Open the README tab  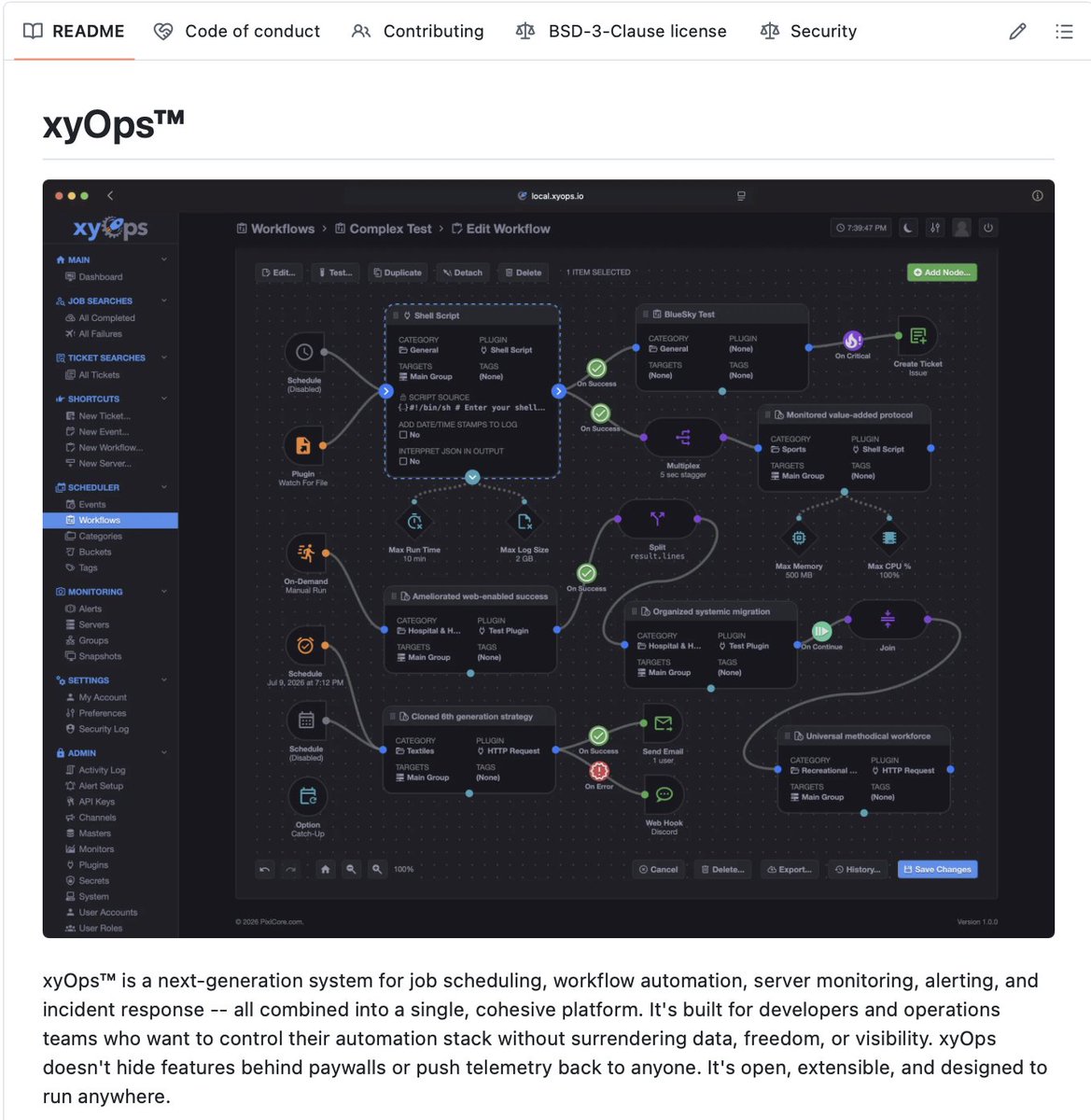74,31
